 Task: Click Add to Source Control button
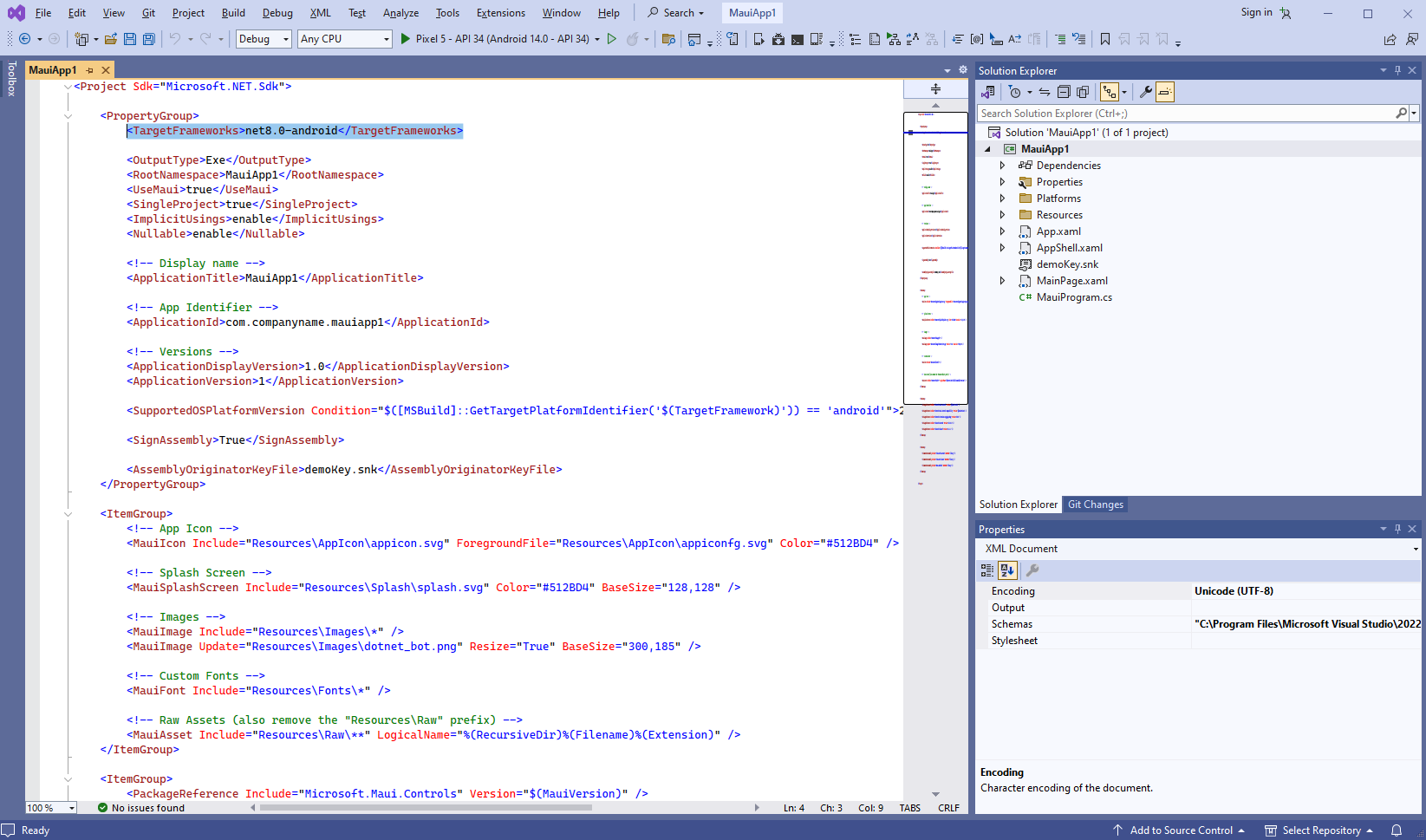coord(1180,830)
